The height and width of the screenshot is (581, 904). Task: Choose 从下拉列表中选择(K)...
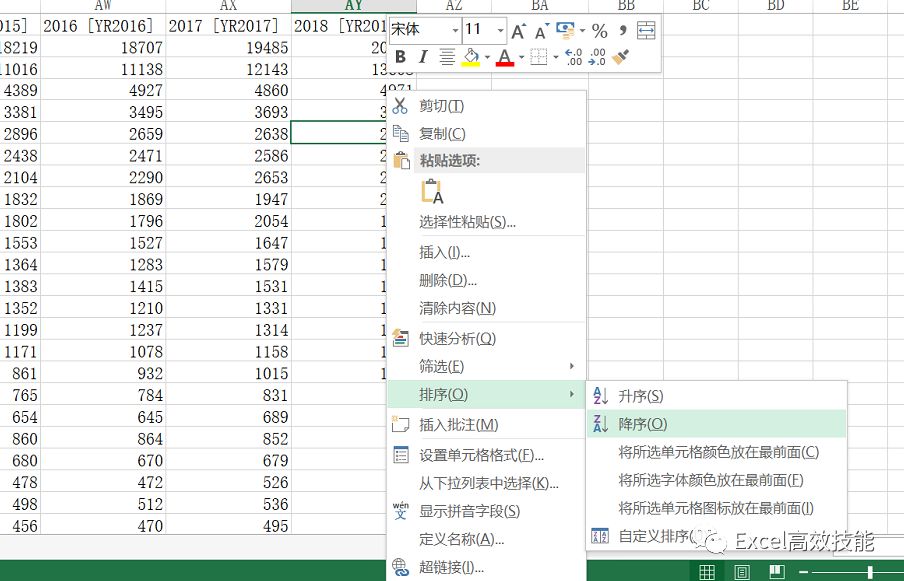[x=487, y=483]
